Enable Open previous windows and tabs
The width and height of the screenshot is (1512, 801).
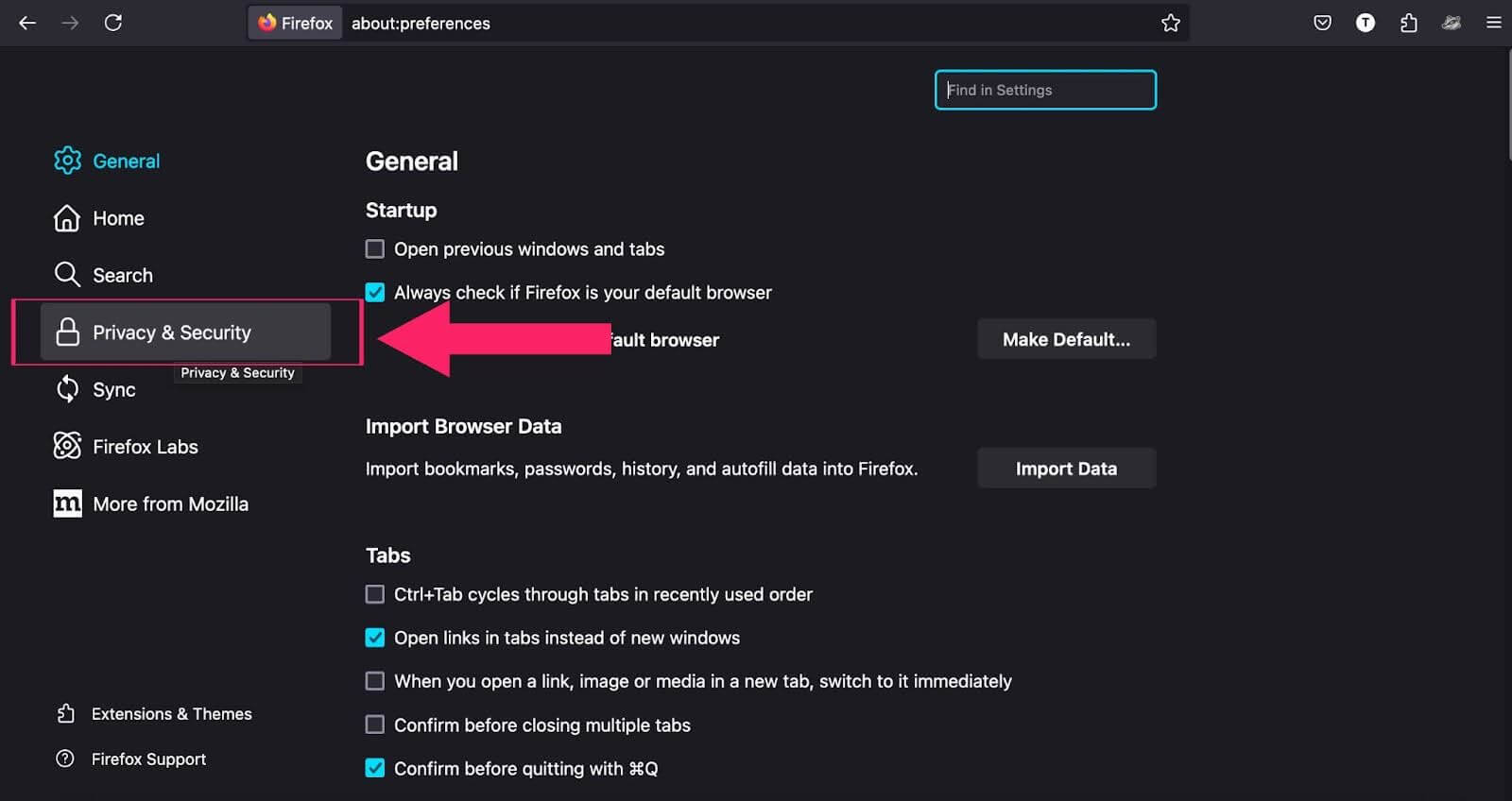(x=375, y=249)
